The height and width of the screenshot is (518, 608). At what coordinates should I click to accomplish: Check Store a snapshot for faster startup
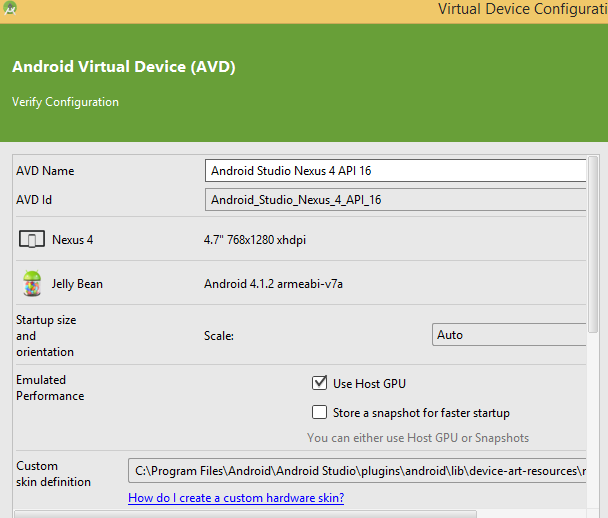coord(320,412)
